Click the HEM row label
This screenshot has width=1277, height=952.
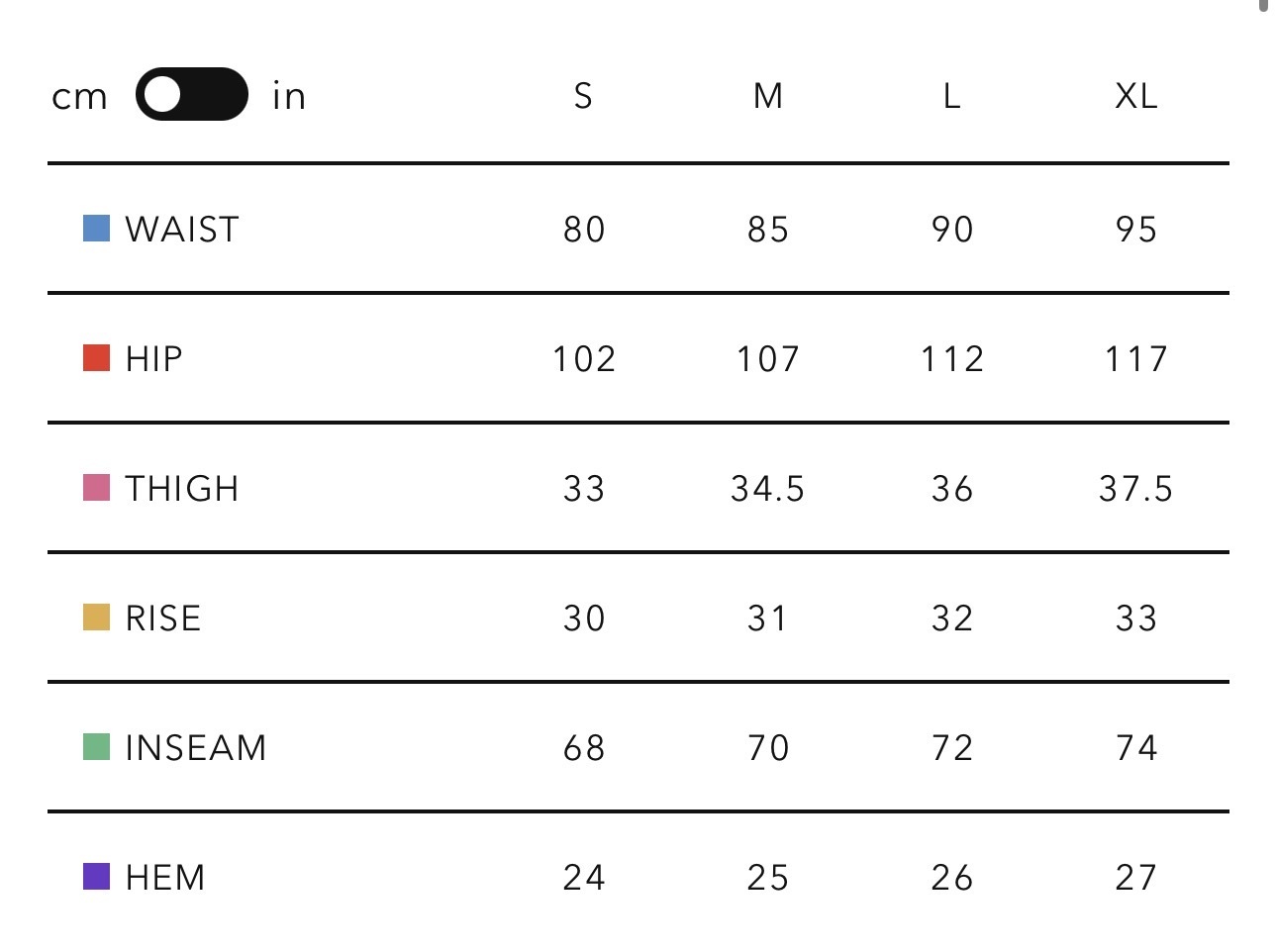click(x=165, y=878)
